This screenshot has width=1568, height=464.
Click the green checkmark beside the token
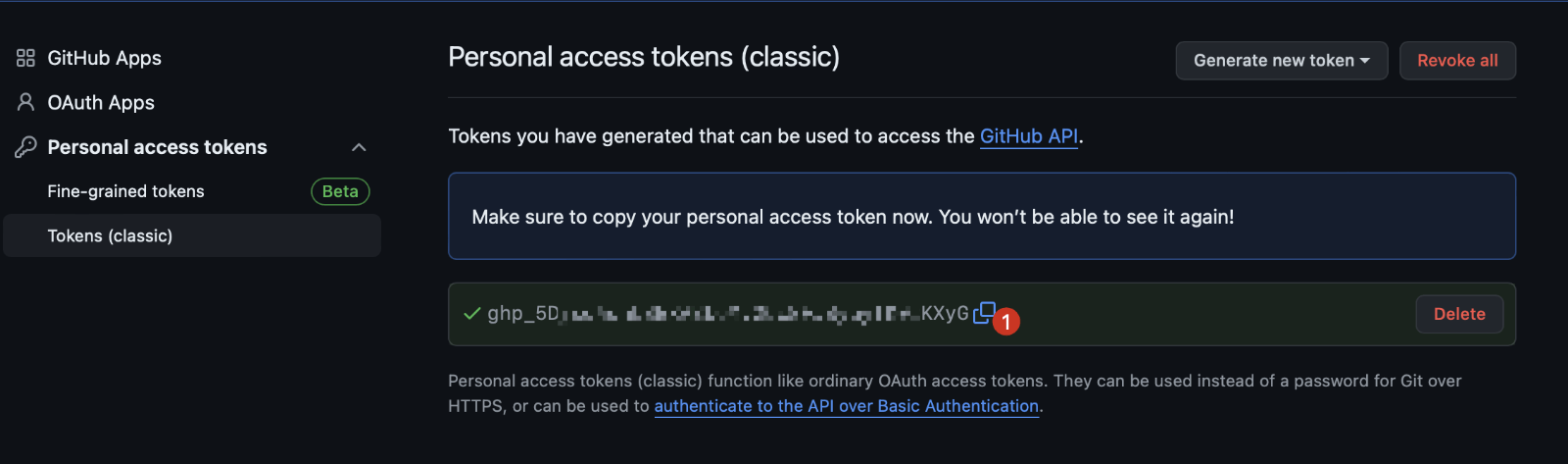(471, 314)
